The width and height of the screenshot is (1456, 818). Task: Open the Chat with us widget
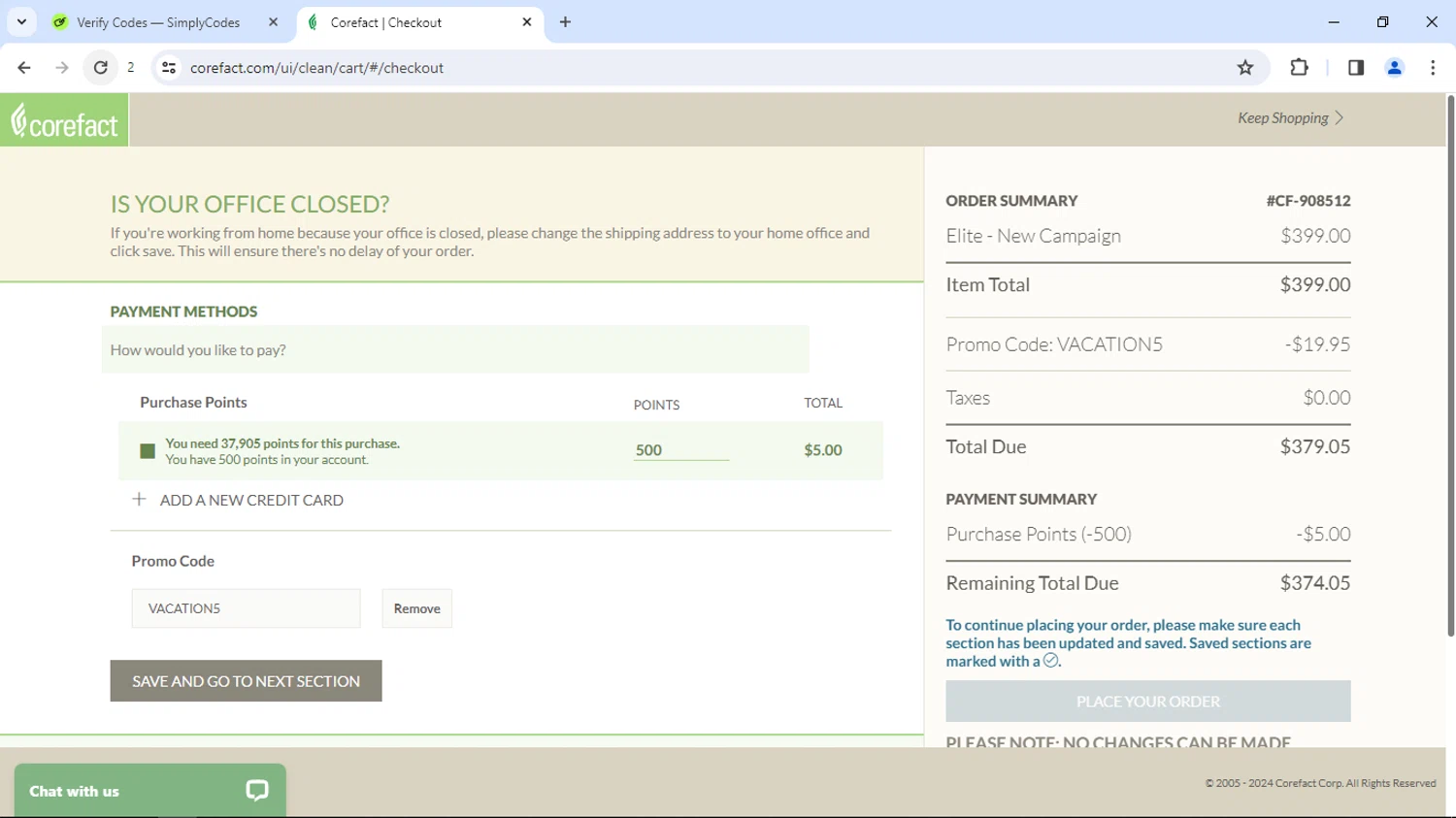click(x=150, y=791)
